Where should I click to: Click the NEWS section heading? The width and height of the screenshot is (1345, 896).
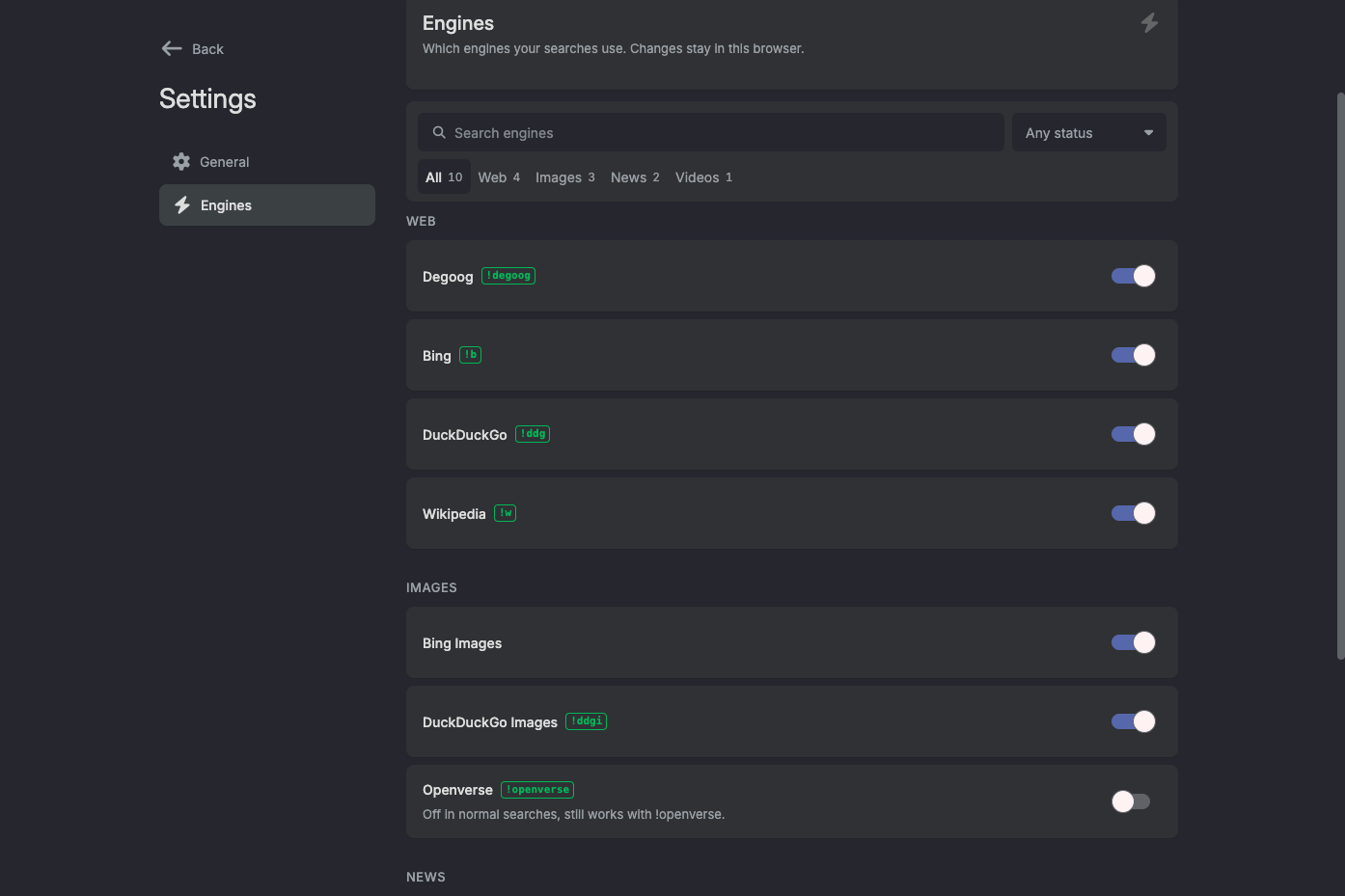(x=425, y=877)
